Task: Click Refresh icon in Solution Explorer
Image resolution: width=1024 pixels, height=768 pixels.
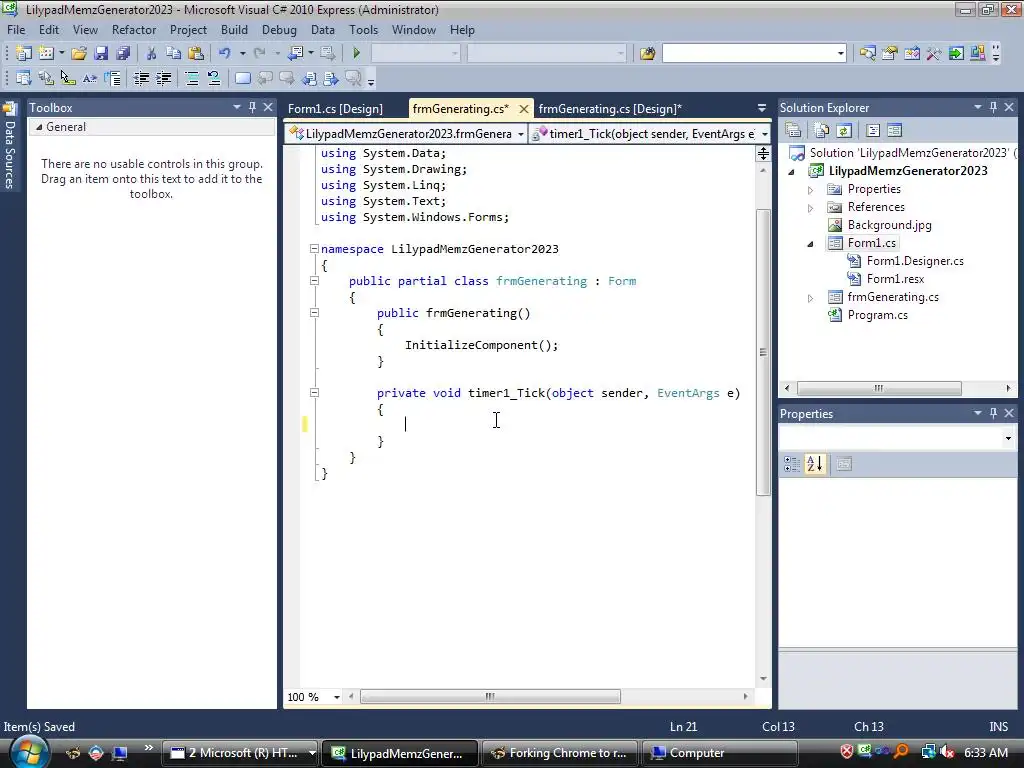Action: point(844,131)
